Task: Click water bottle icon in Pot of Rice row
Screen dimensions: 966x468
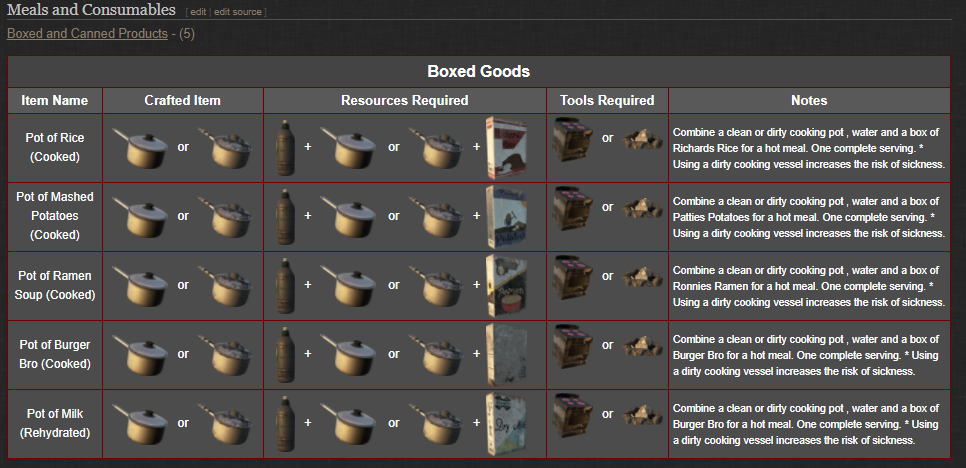Action: [285, 148]
